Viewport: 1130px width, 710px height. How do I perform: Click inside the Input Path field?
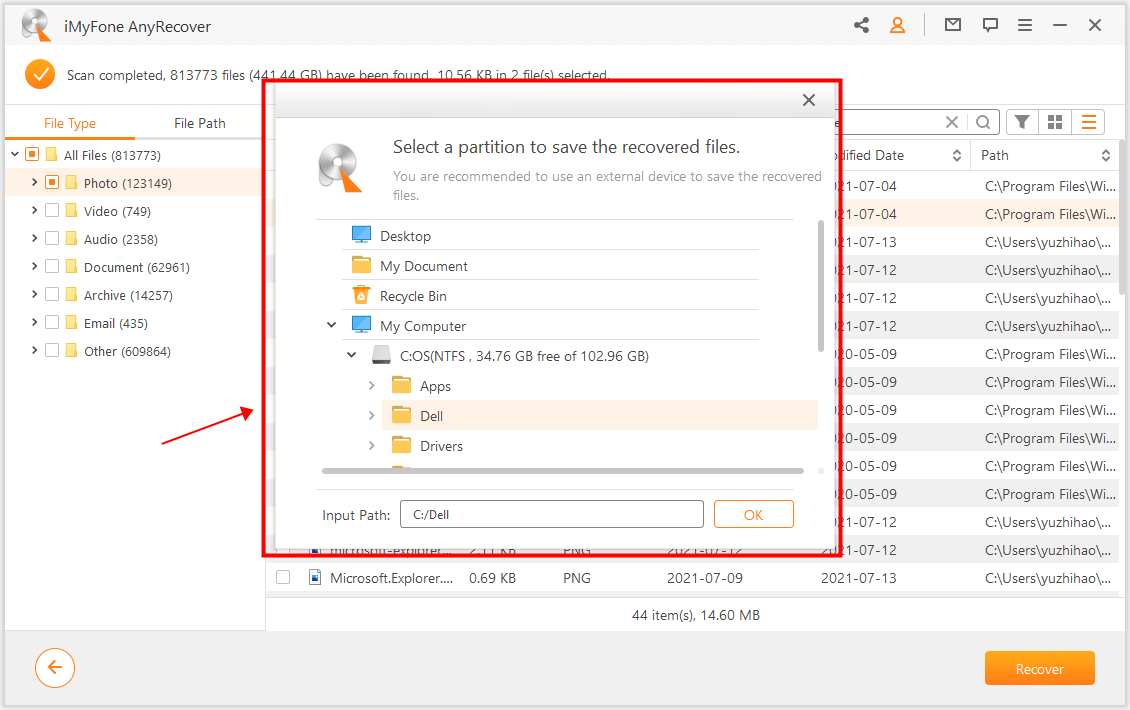551,513
